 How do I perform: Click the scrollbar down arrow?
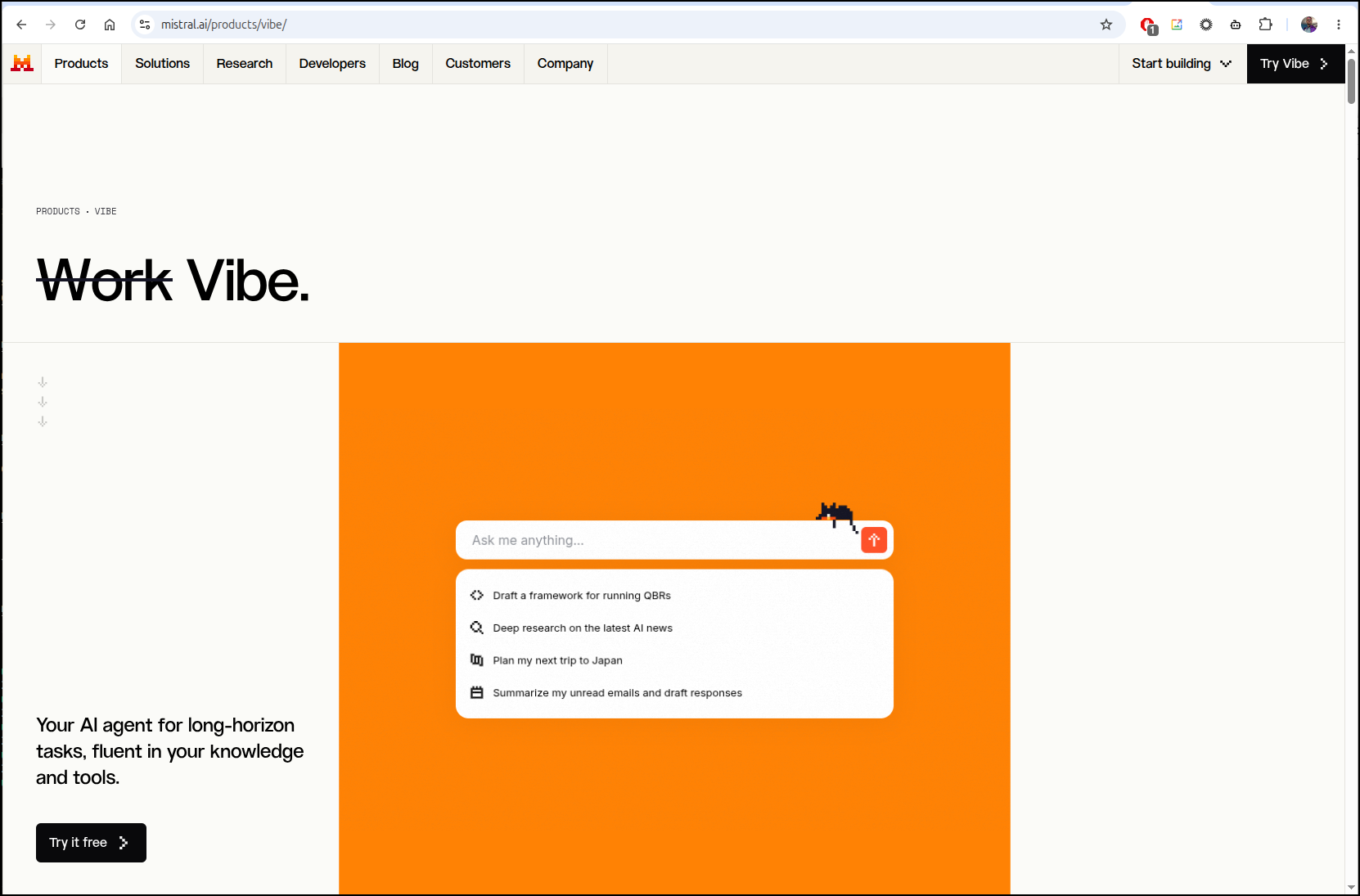(x=1351, y=888)
